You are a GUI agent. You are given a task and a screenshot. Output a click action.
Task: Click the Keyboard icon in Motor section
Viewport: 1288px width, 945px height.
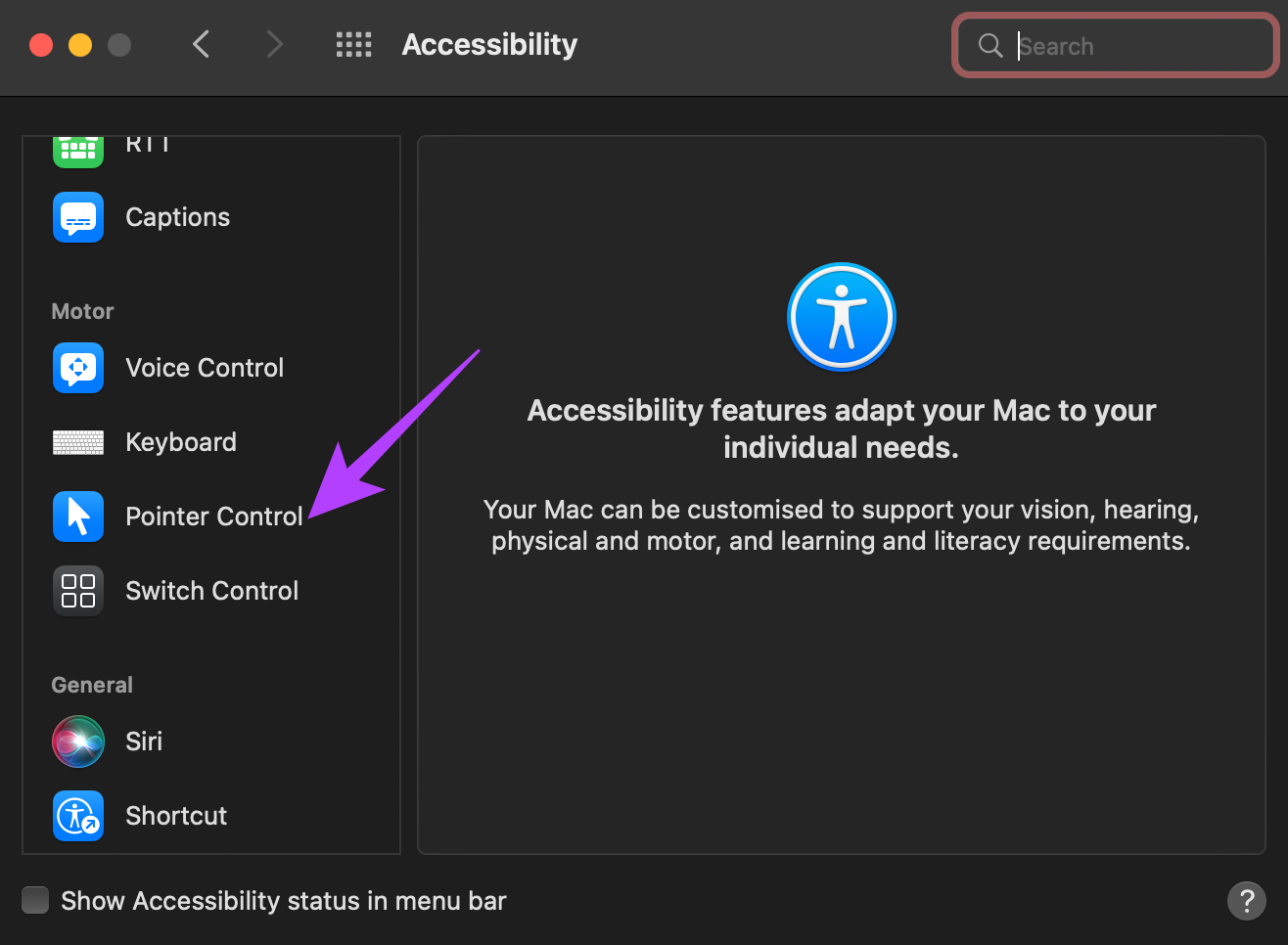pos(78,442)
